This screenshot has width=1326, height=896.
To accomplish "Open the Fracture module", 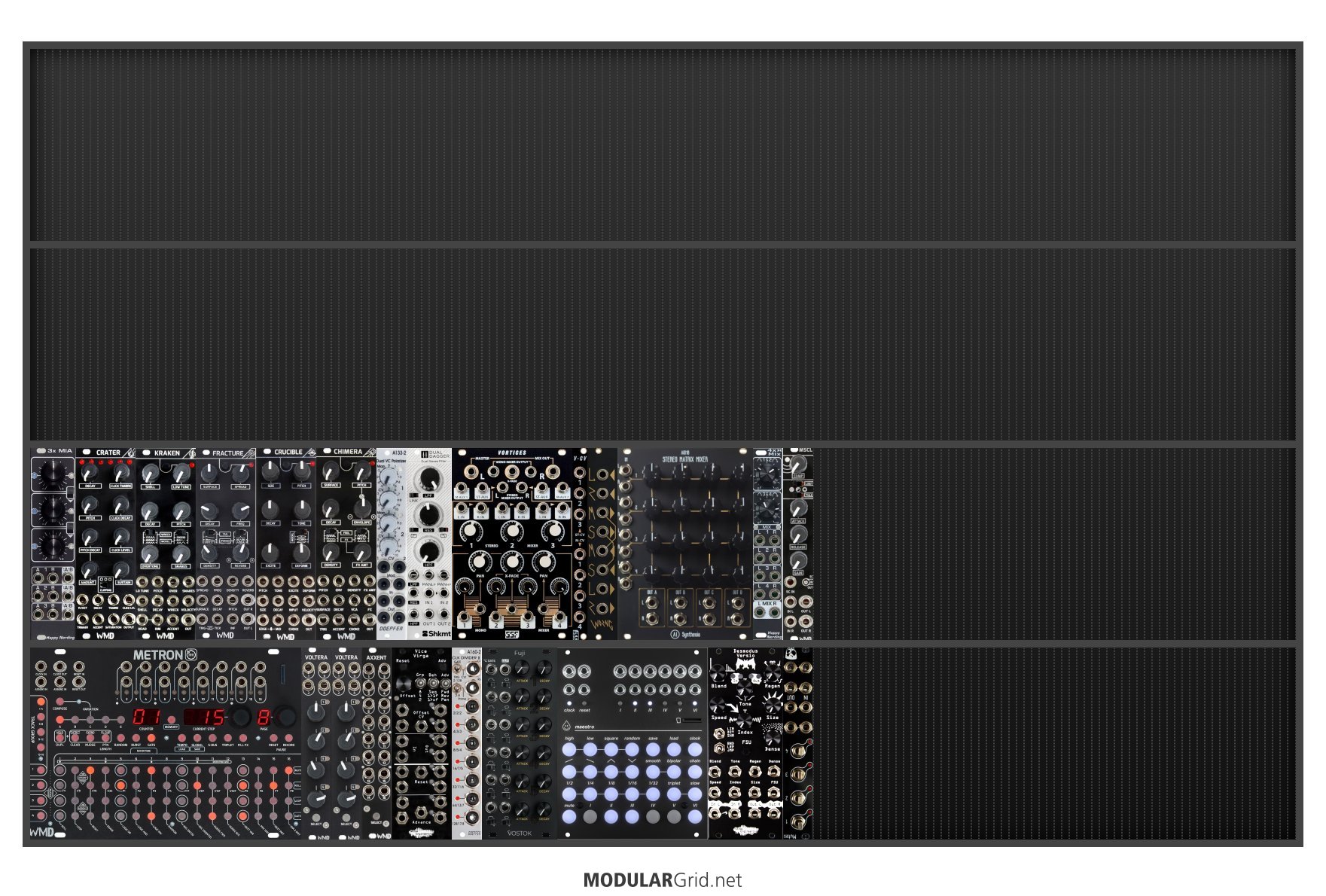I will [x=226, y=544].
